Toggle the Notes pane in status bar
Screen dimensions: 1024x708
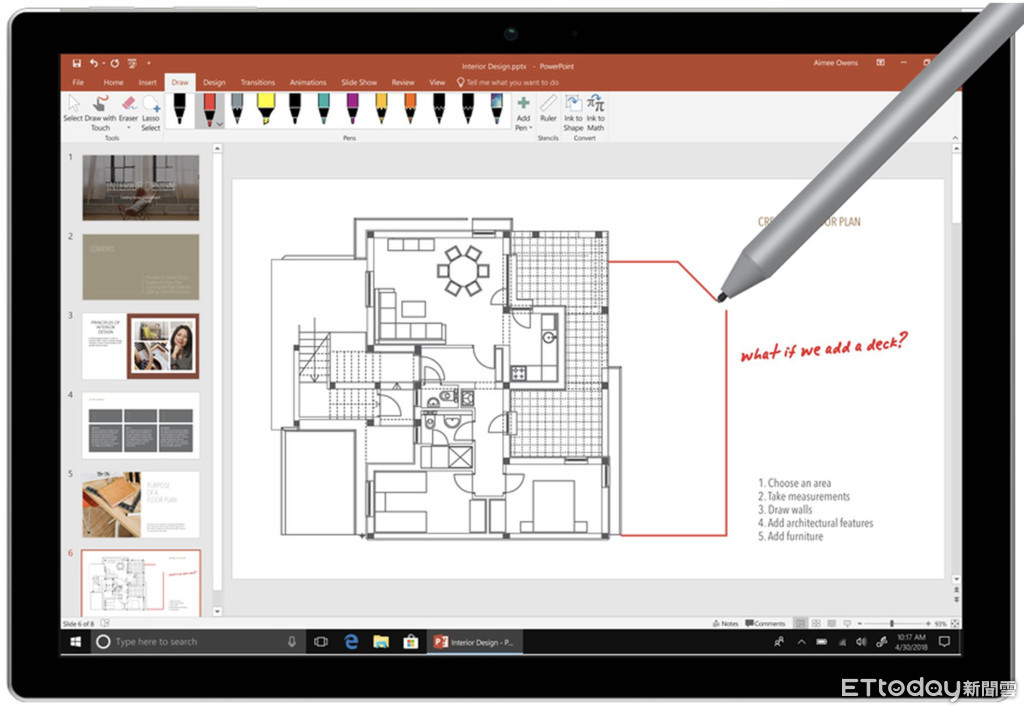(726, 623)
